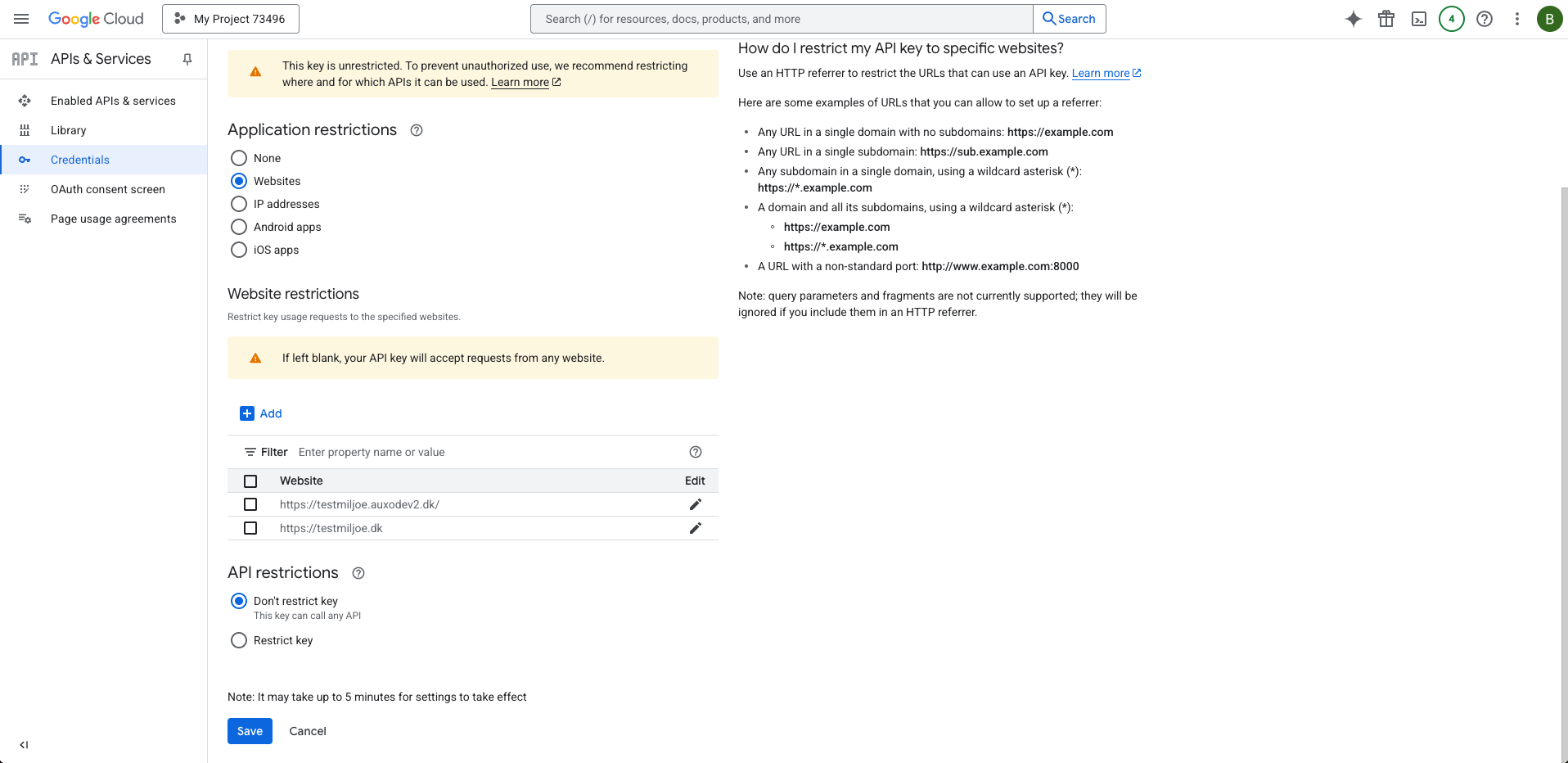Click the Application restrictions help icon
This screenshot has height=763, width=1568.
[x=417, y=130]
